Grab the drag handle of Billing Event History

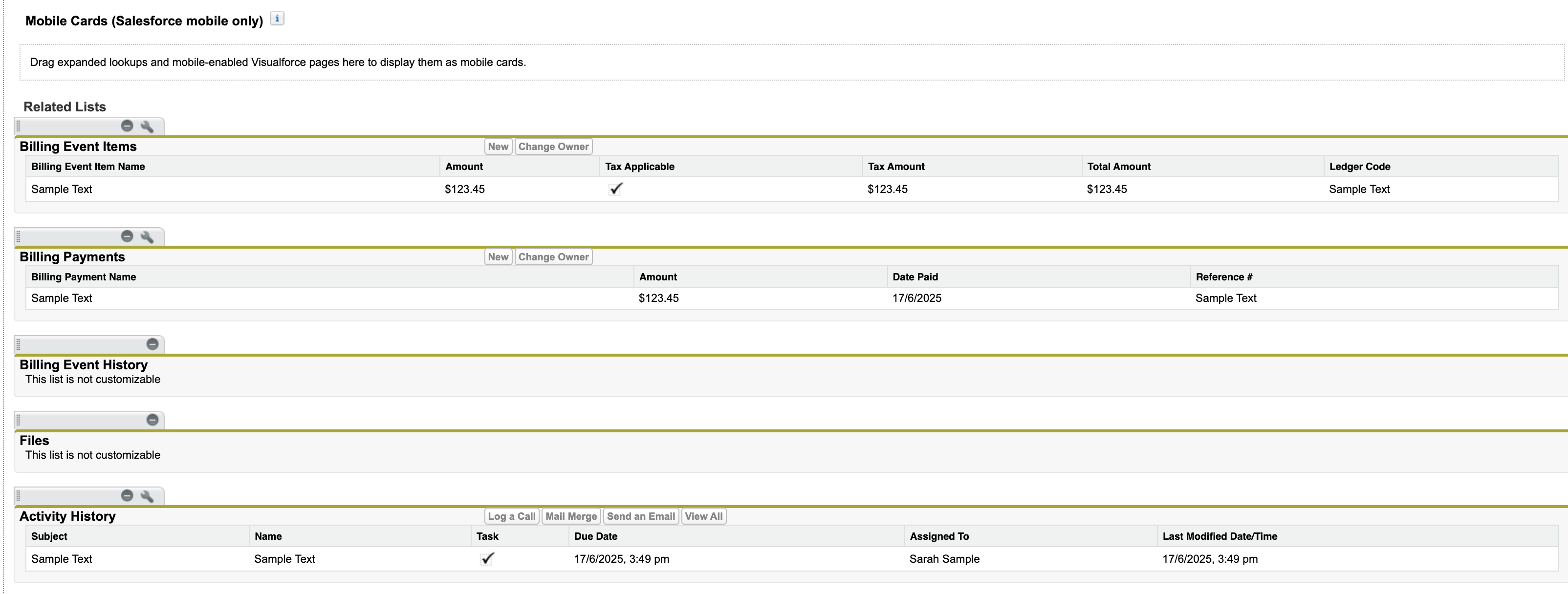point(18,344)
